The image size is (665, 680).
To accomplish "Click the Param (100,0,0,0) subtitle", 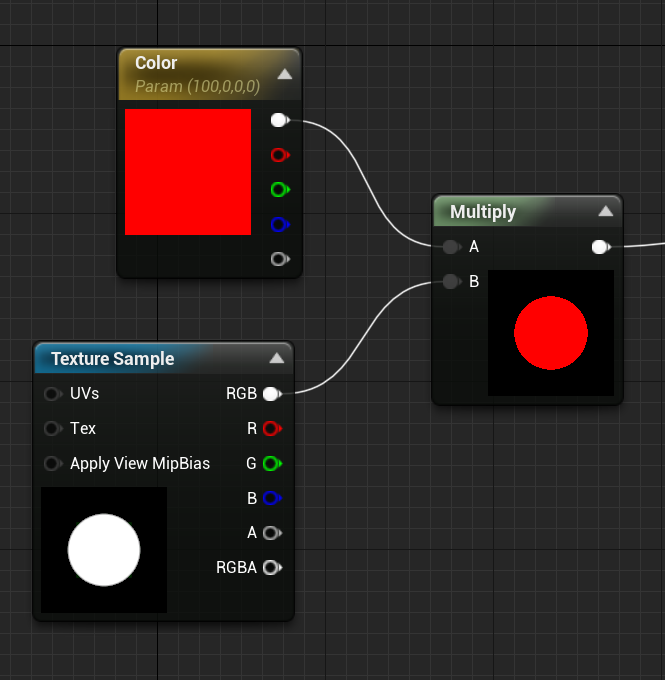I will pos(197,86).
